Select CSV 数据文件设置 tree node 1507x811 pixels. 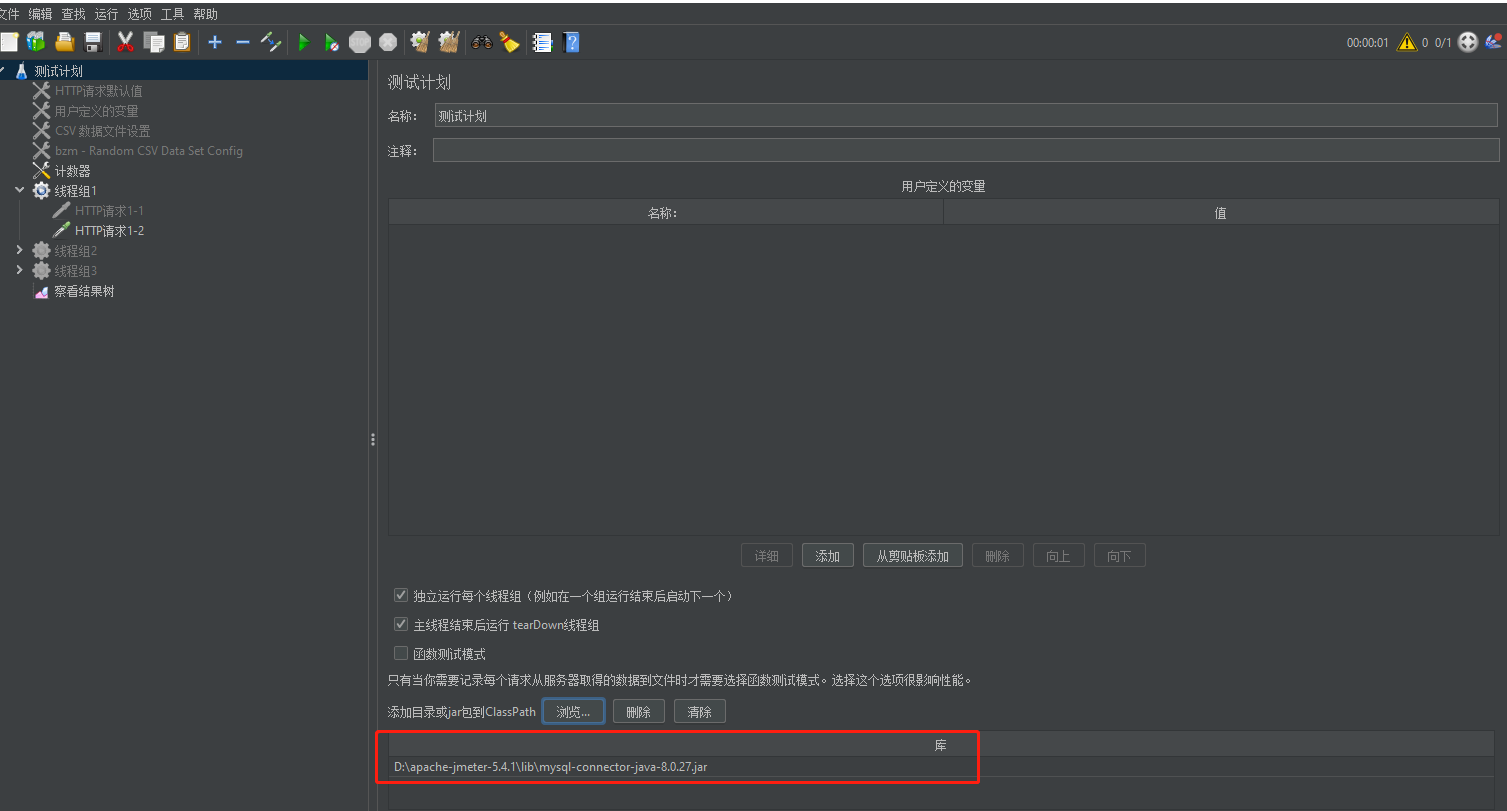(x=102, y=131)
